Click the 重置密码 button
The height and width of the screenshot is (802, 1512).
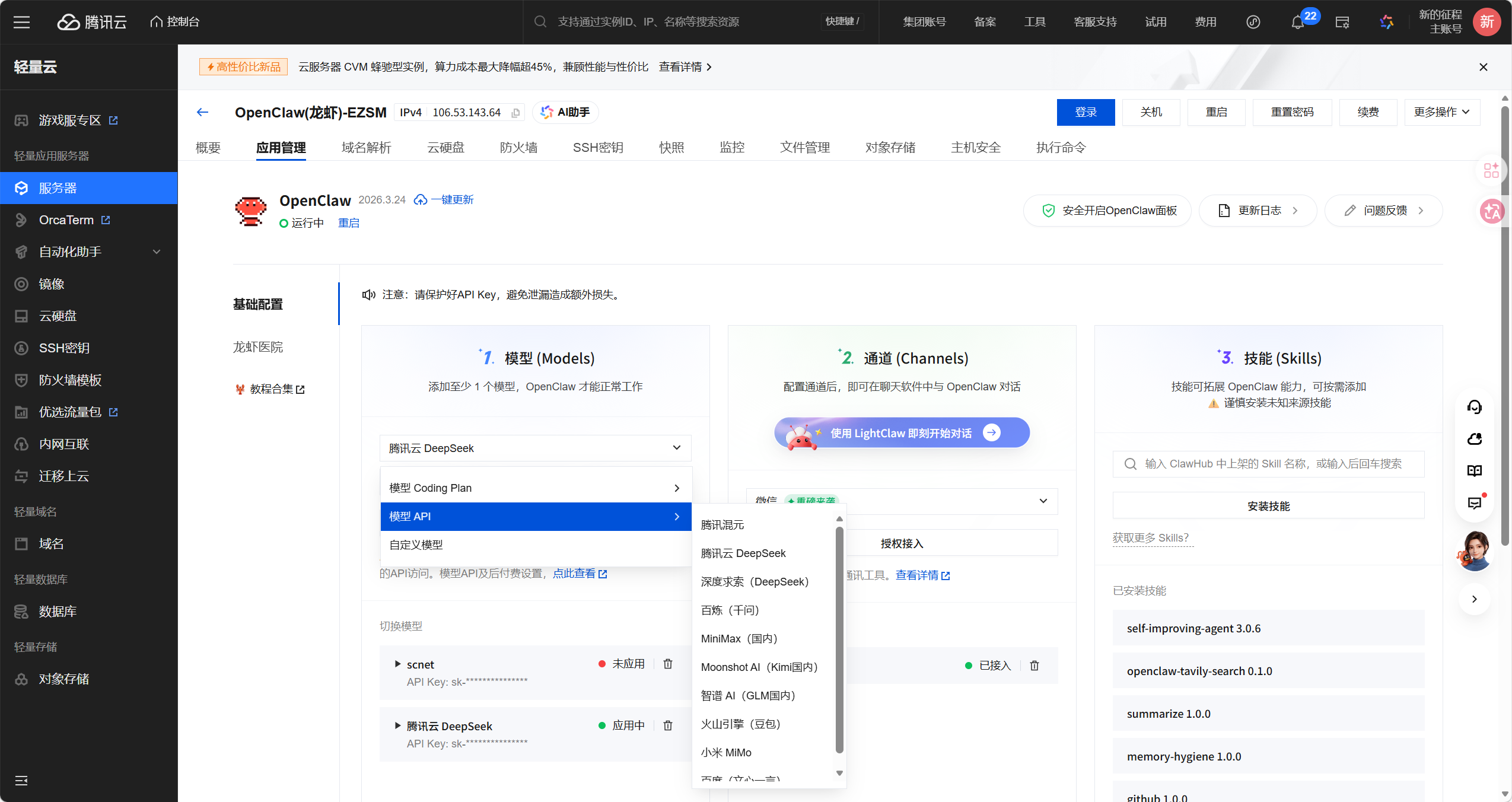point(1292,112)
